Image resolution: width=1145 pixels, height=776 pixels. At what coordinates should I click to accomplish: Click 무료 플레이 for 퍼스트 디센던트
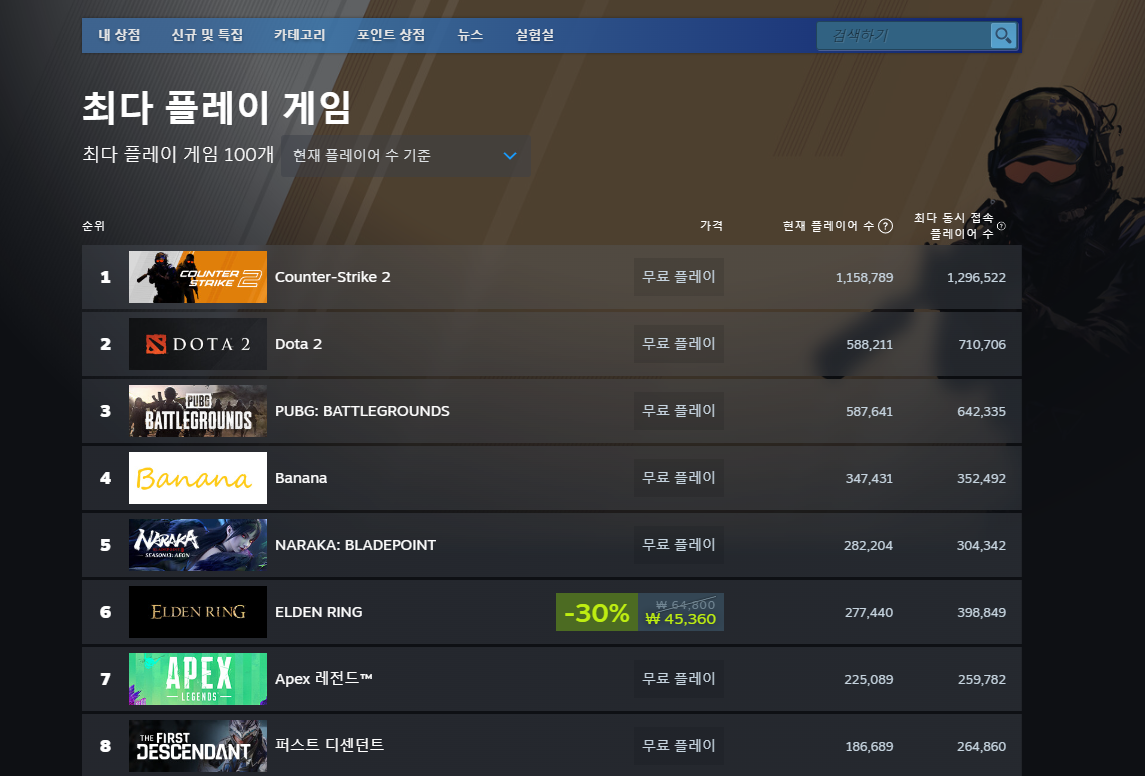[x=678, y=746]
